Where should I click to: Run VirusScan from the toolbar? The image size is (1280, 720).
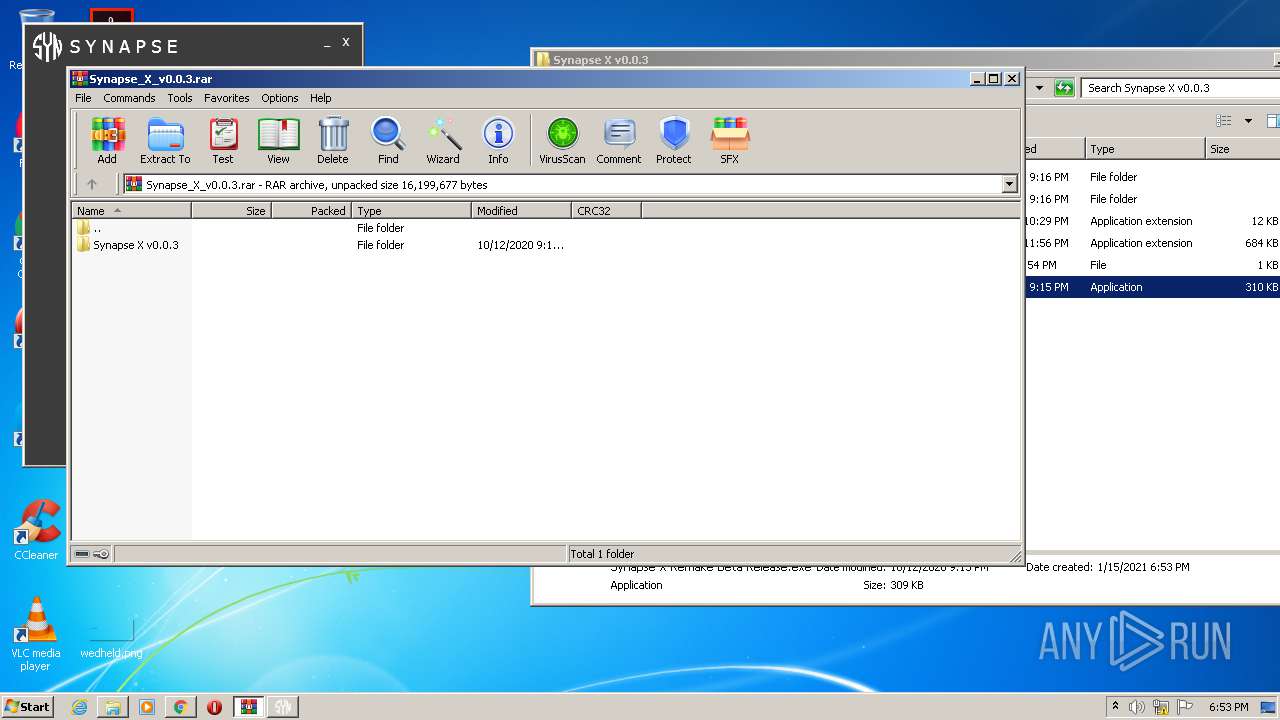click(562, 140)
